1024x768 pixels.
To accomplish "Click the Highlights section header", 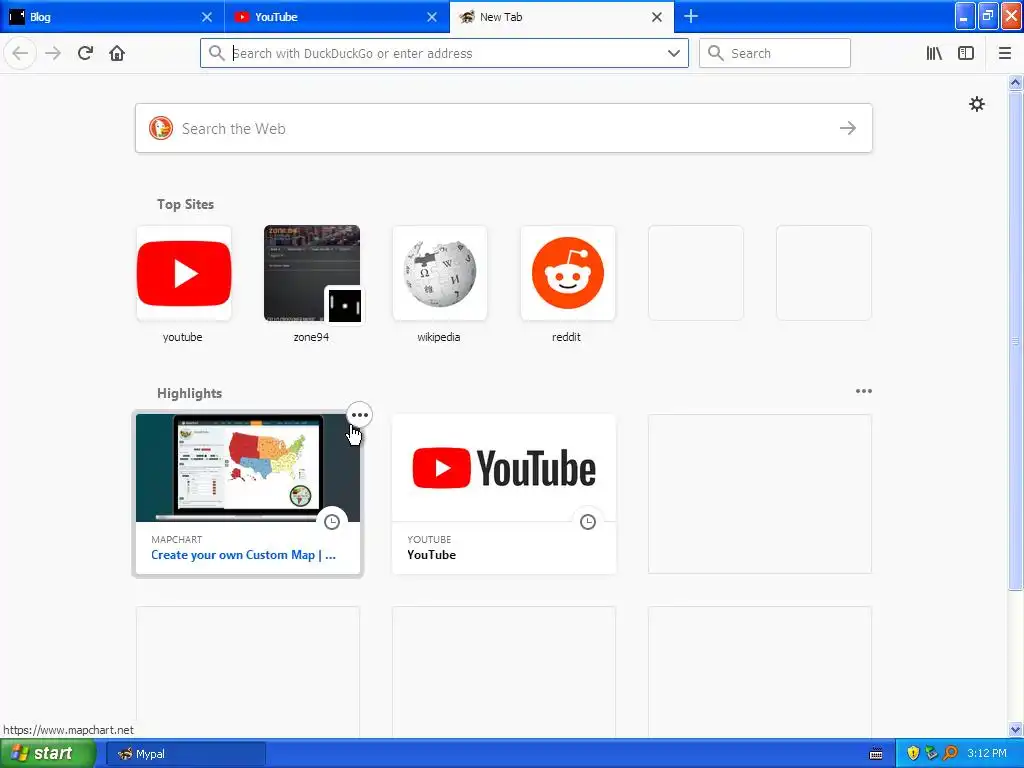I will point(189,393).
